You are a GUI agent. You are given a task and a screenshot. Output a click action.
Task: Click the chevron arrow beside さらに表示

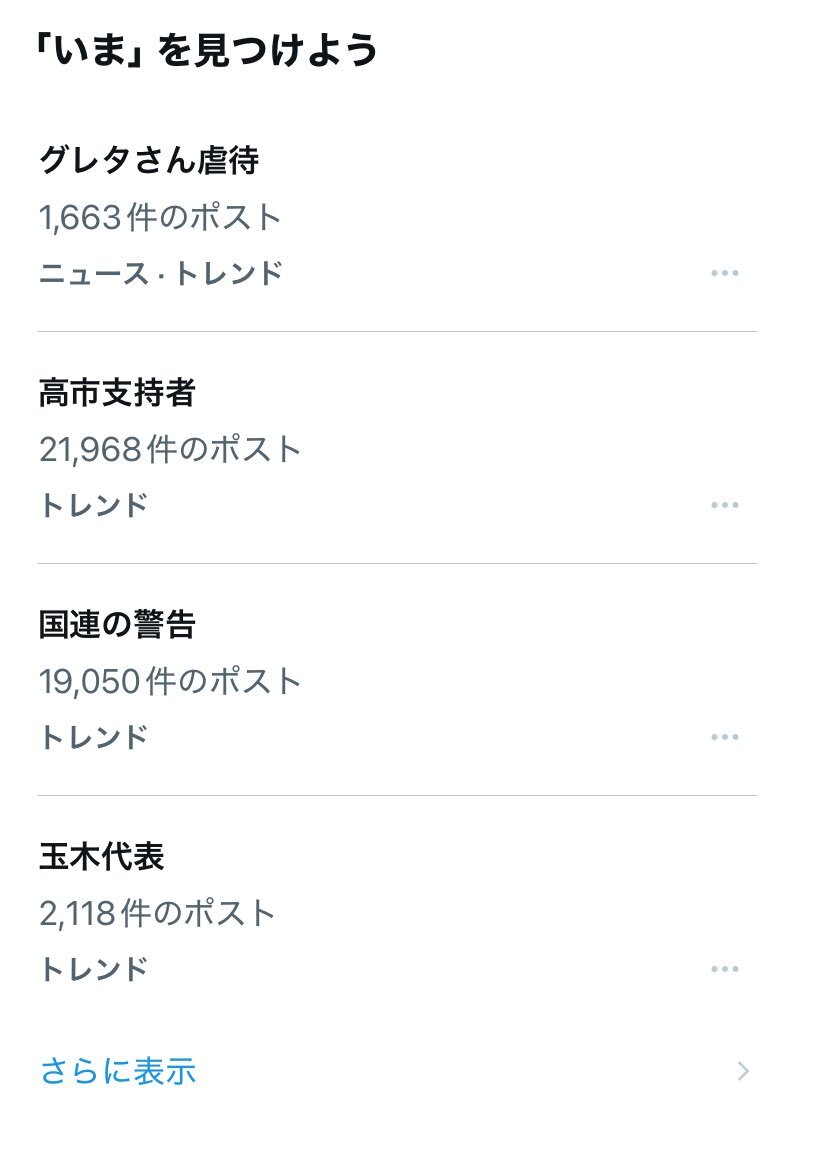742,1072
